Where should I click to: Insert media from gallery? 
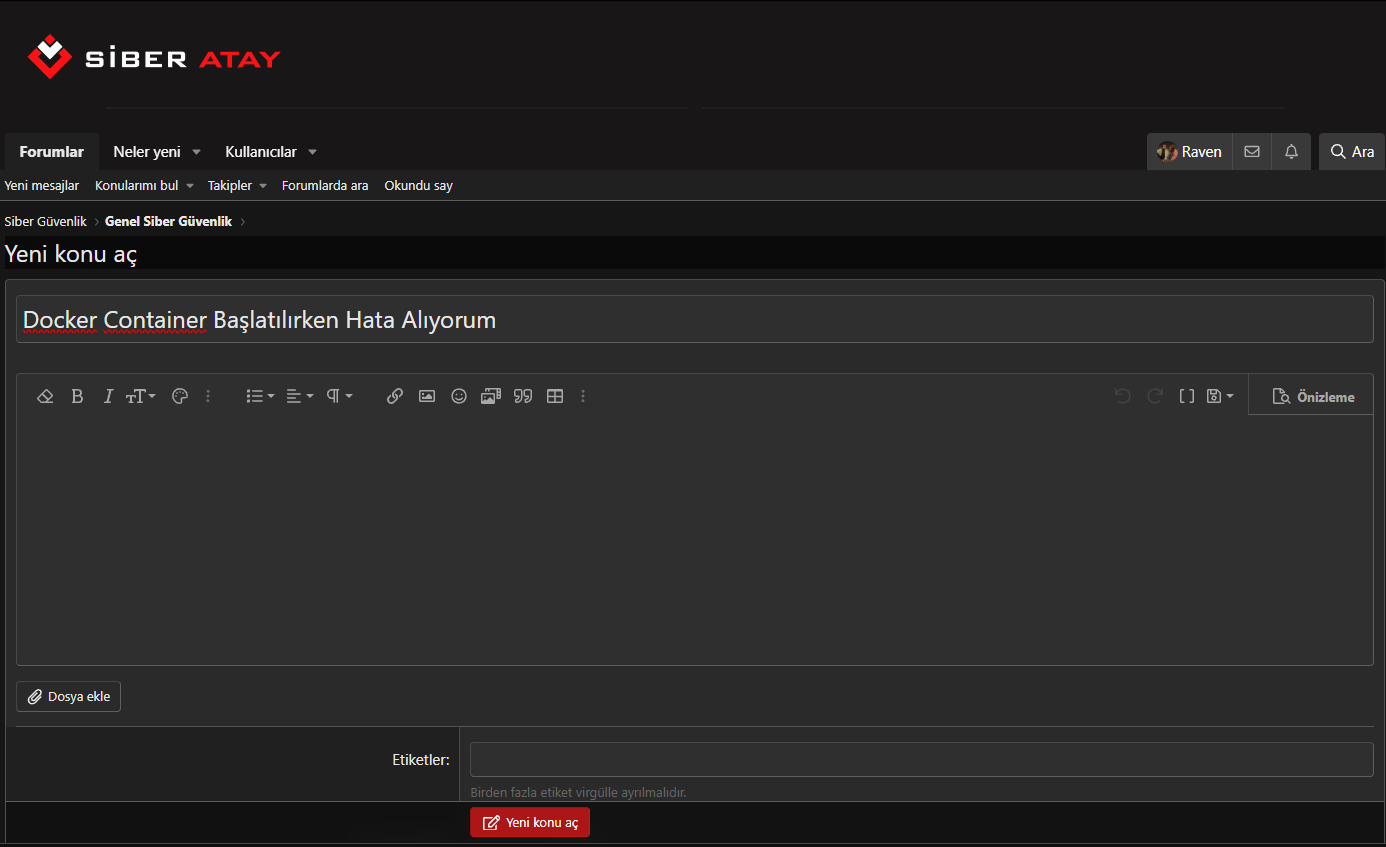[x=491, y=396]
